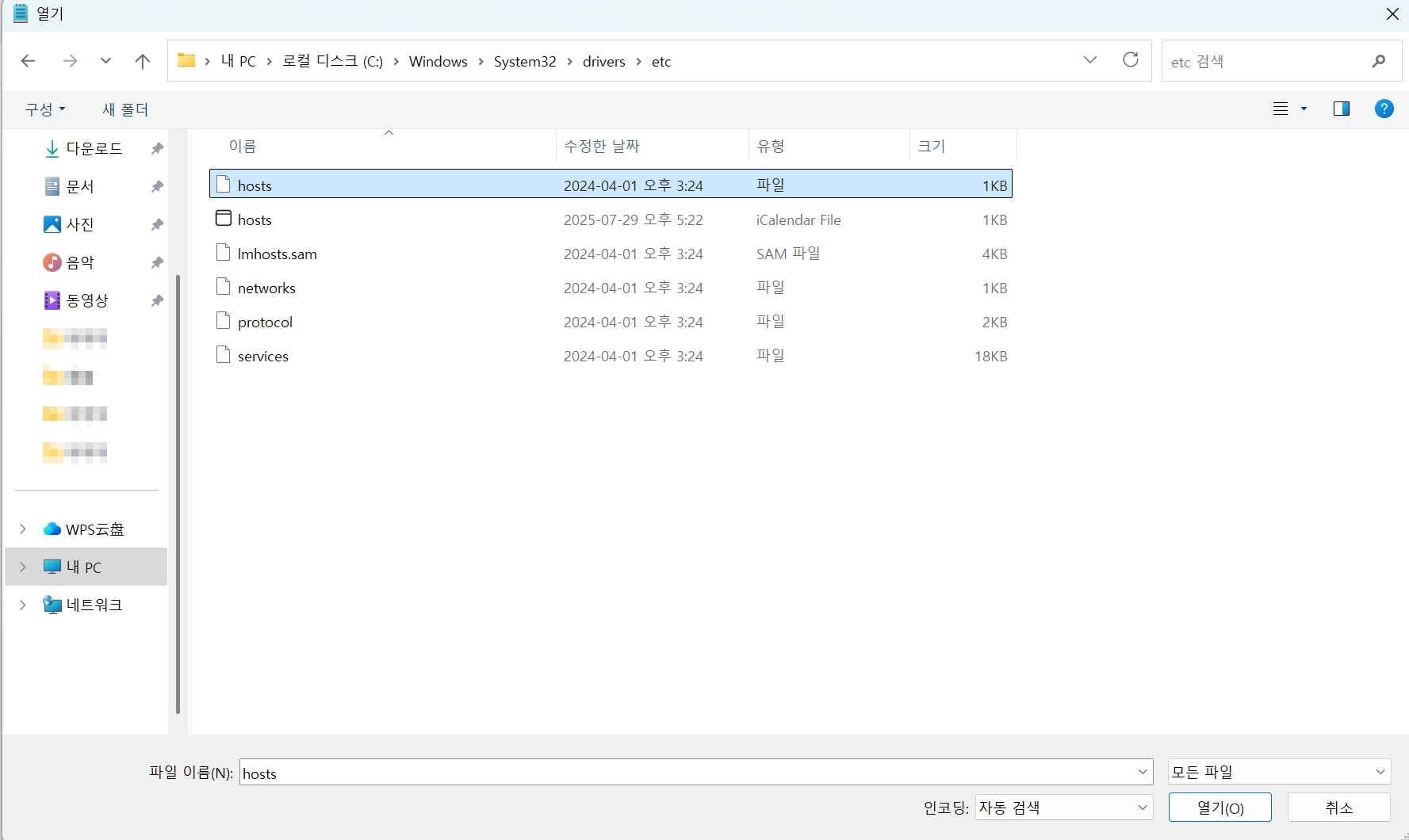This screenshot has width=1409, height=840.
Task: Click pin icon next to 다운로드
Action: tap(157, 148)
